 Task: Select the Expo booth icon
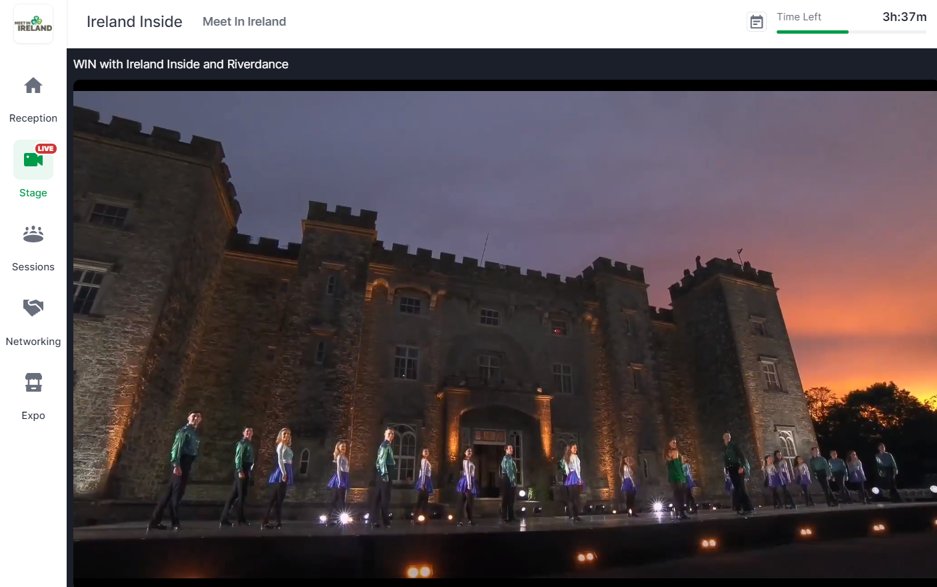coord(33,383)
